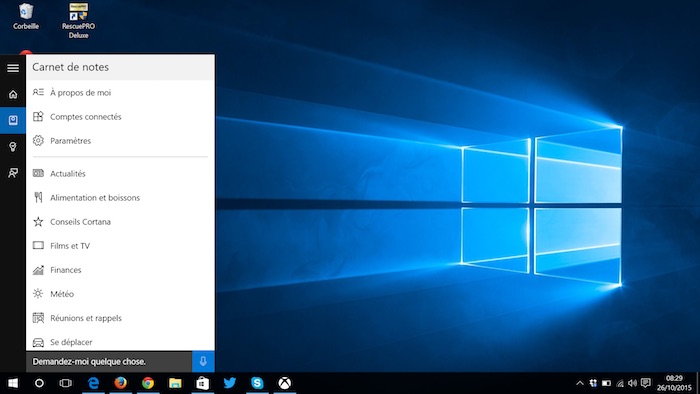This screenshot has width=700, height=394.
Task: Open À propos de moi
Action: pos(121,92)
